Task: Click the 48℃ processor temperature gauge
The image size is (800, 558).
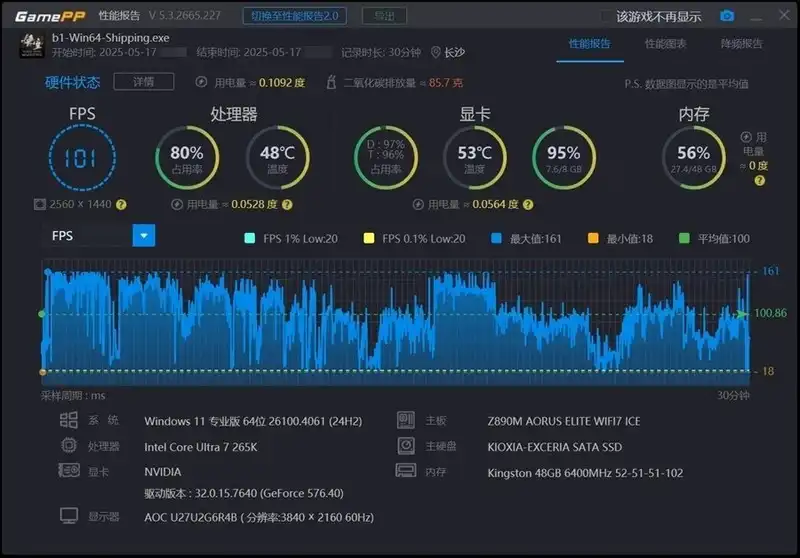Action: pyautogui.click(x=278, y=158)
